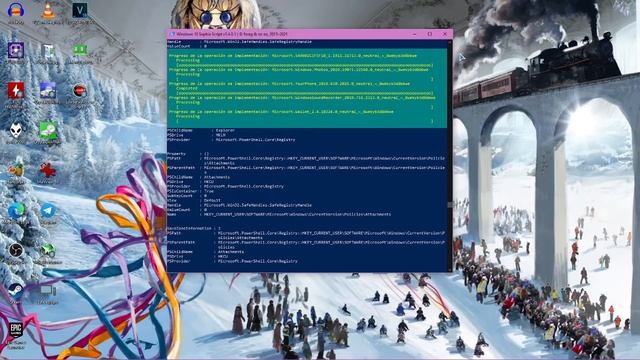Launch the Epic Games Launcher icon
The image size is (640, 360).
pos(16,330)
